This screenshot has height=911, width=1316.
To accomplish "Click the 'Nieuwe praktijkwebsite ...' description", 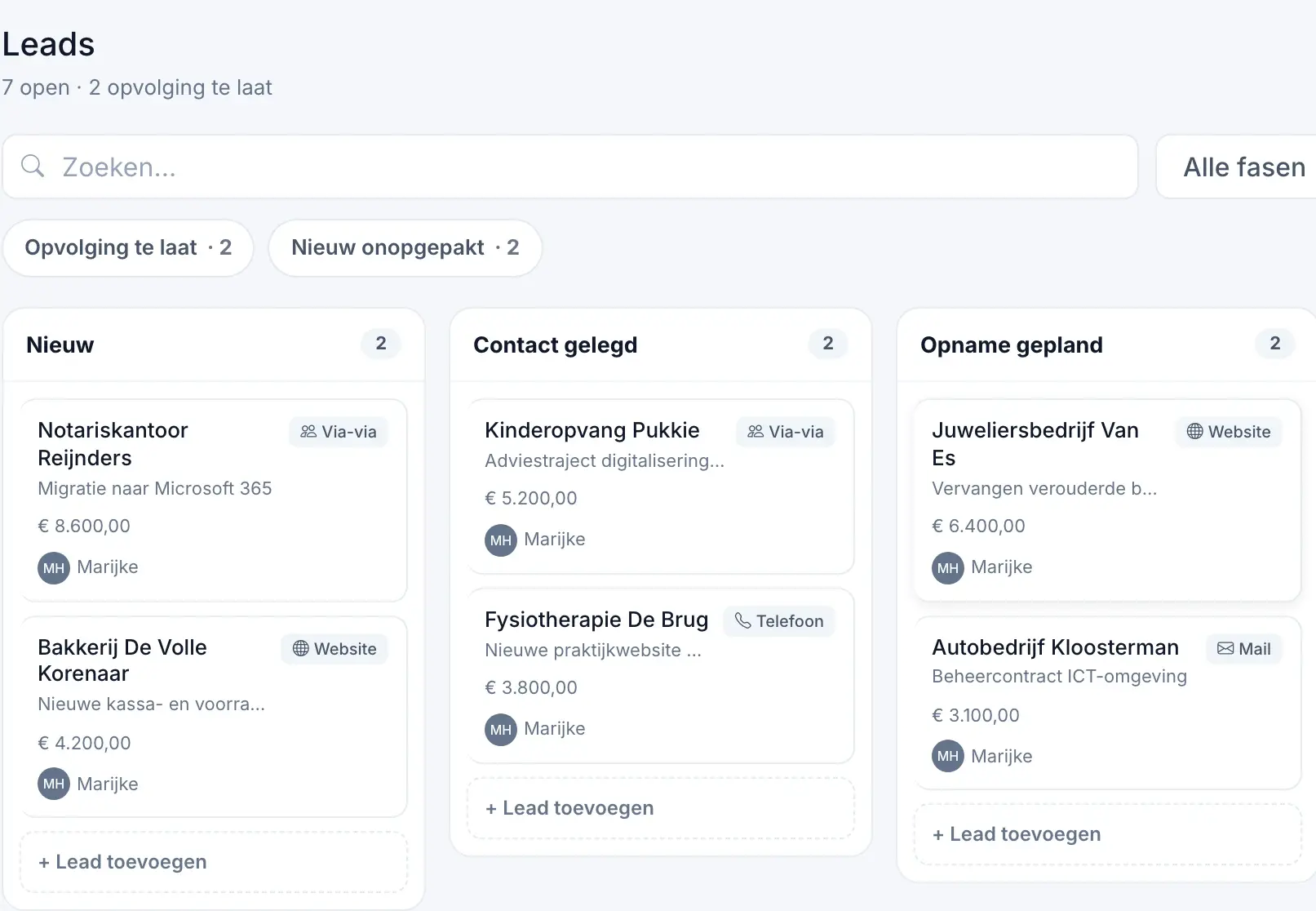I will (593, 650).
